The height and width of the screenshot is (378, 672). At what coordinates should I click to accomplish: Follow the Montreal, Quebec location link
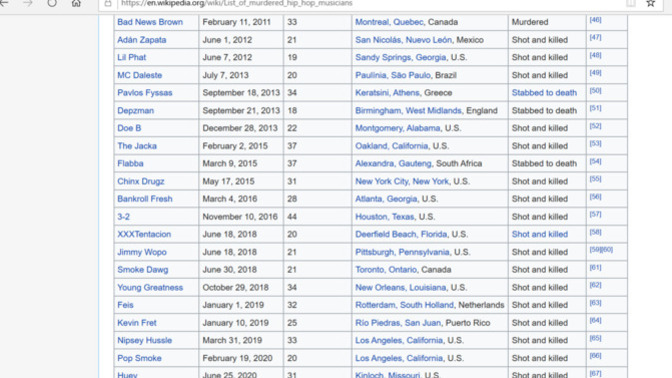click(x=389, y=22)
